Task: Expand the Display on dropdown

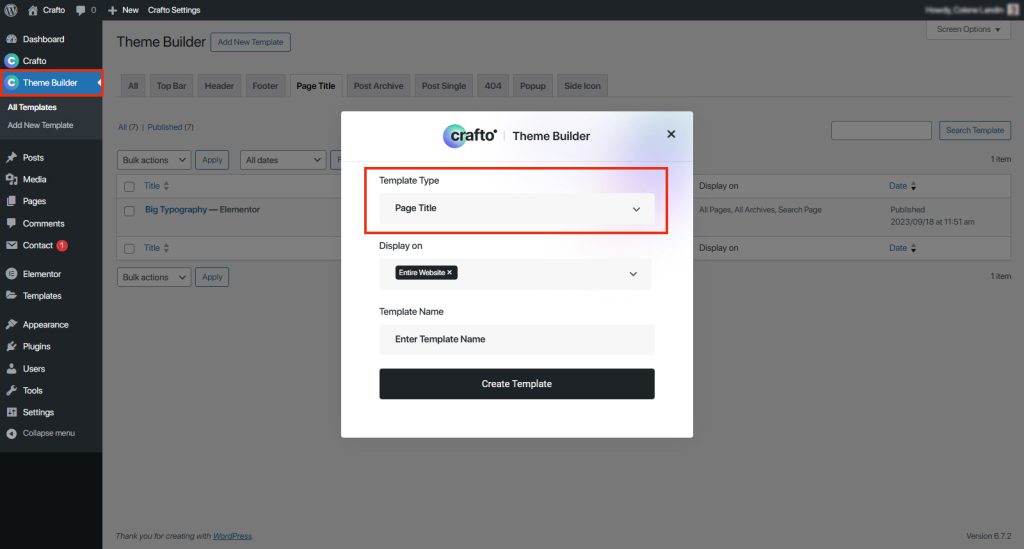Action: tap(633, 274)
